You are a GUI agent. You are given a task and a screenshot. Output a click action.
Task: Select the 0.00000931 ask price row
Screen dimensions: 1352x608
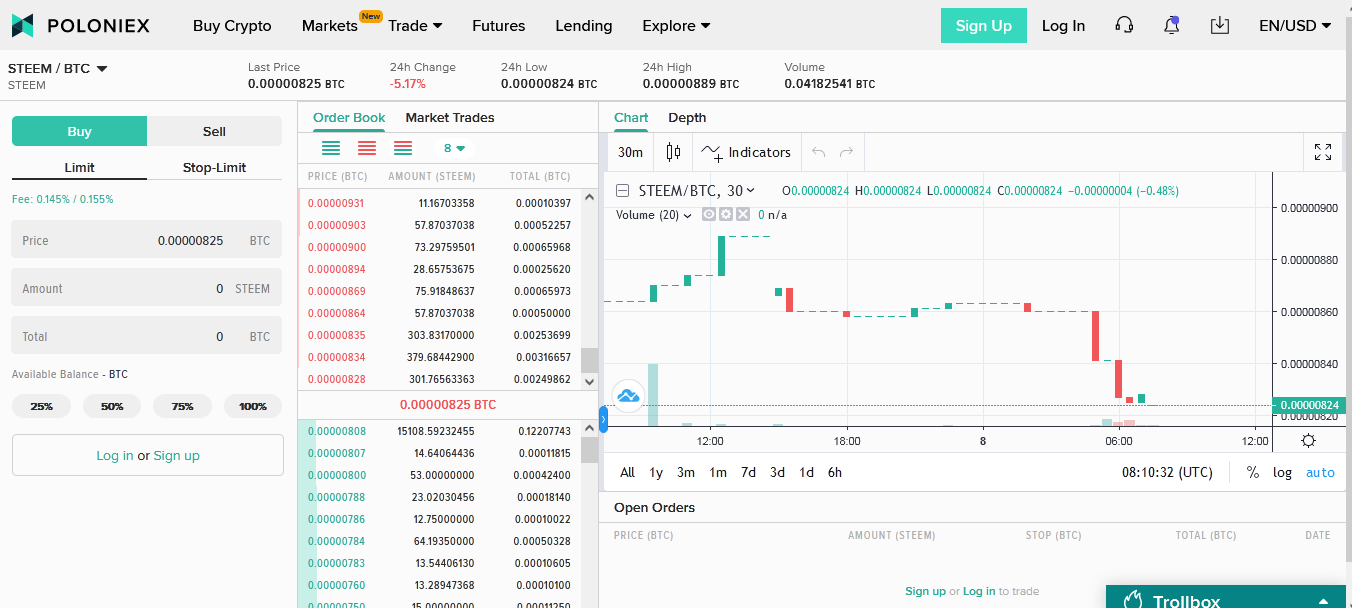click(x=439, y=203)
